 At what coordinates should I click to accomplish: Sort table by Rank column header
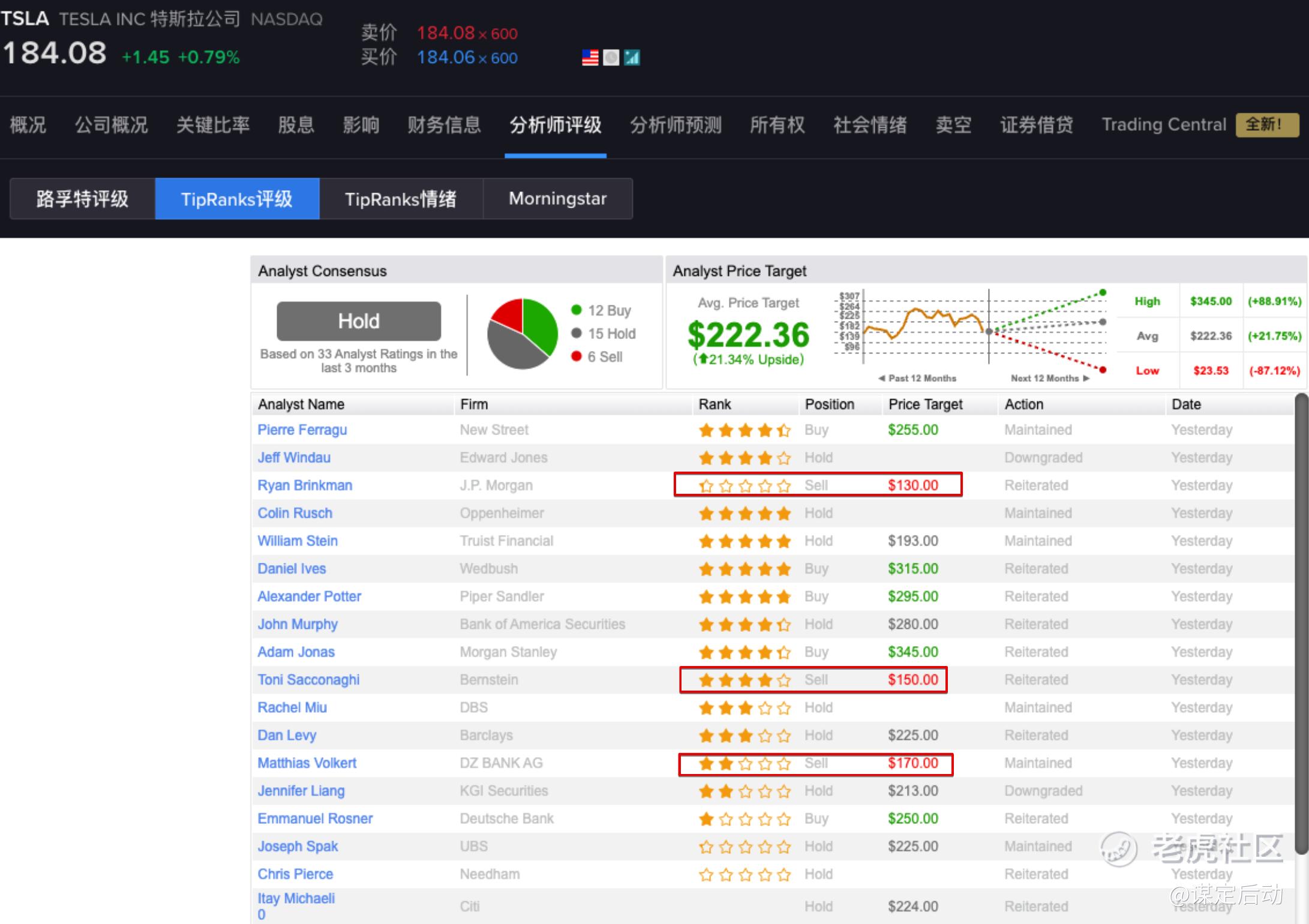click(x=714, y=404)
